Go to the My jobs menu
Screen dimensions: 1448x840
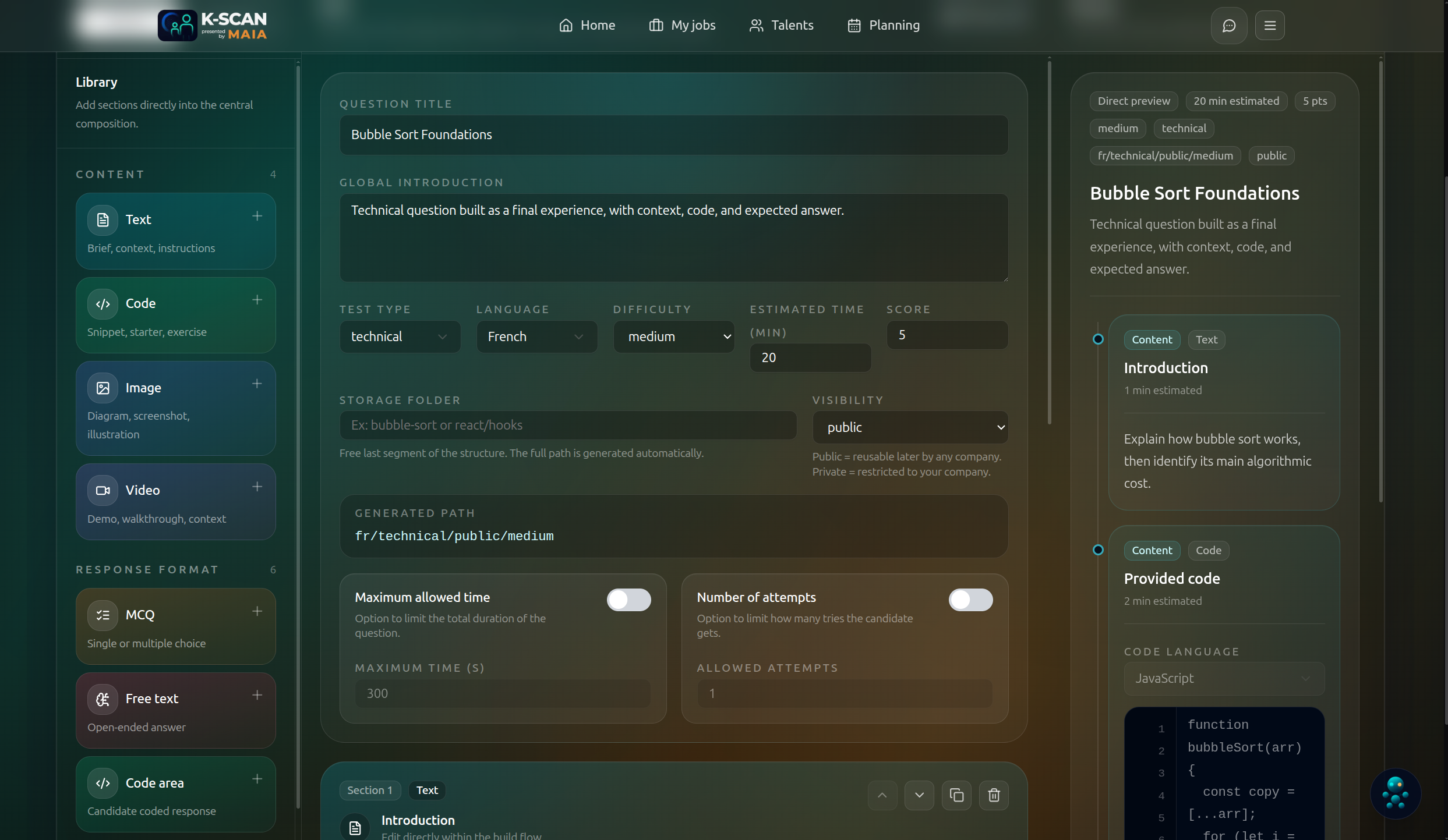coord(682,26)
